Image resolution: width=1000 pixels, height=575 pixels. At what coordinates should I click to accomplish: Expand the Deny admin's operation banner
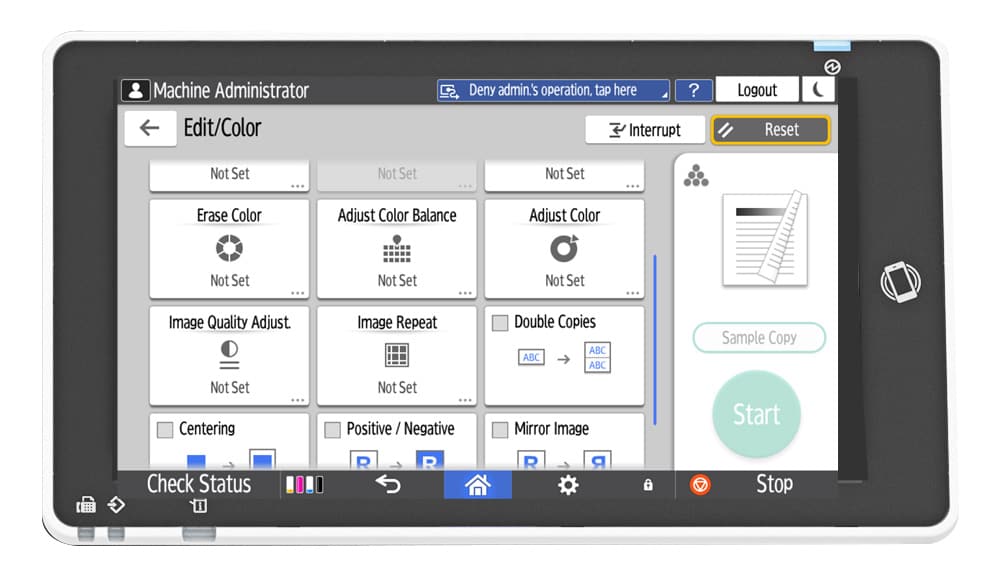click(553, 90)
